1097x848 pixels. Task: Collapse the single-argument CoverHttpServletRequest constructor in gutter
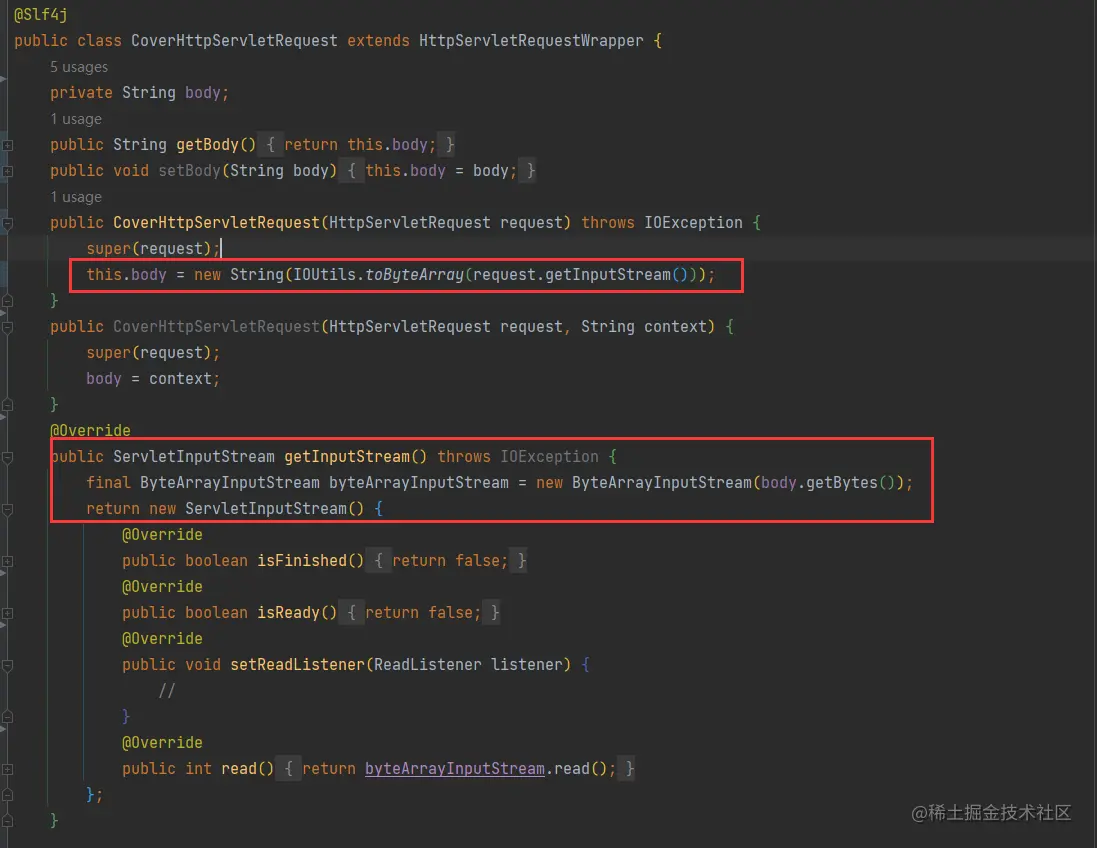click(x=7, y=224)
